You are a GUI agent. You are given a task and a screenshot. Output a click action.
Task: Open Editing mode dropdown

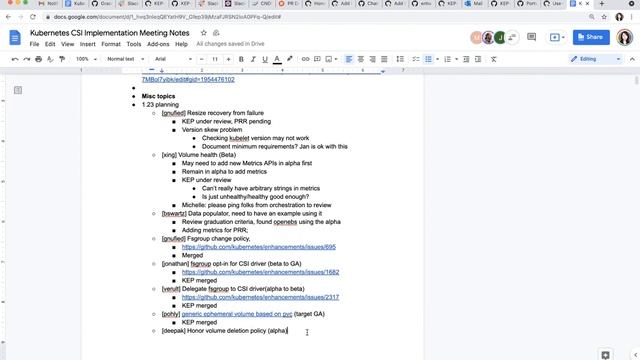point(596,59)
